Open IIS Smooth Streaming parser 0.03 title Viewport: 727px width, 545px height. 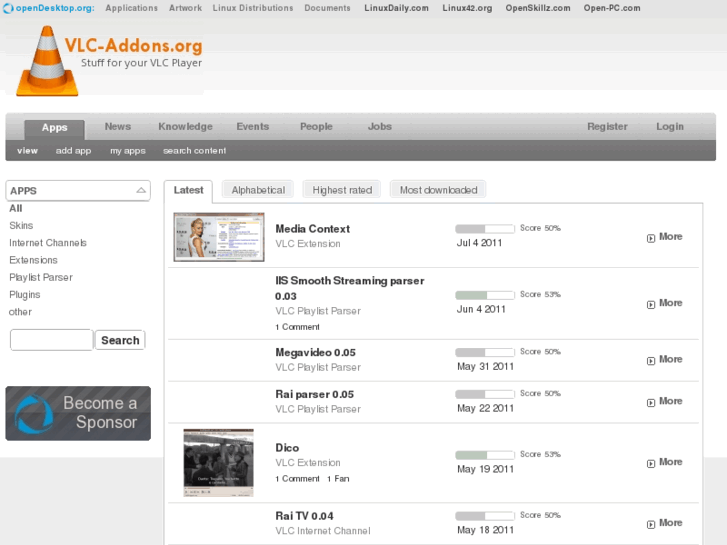350,288
